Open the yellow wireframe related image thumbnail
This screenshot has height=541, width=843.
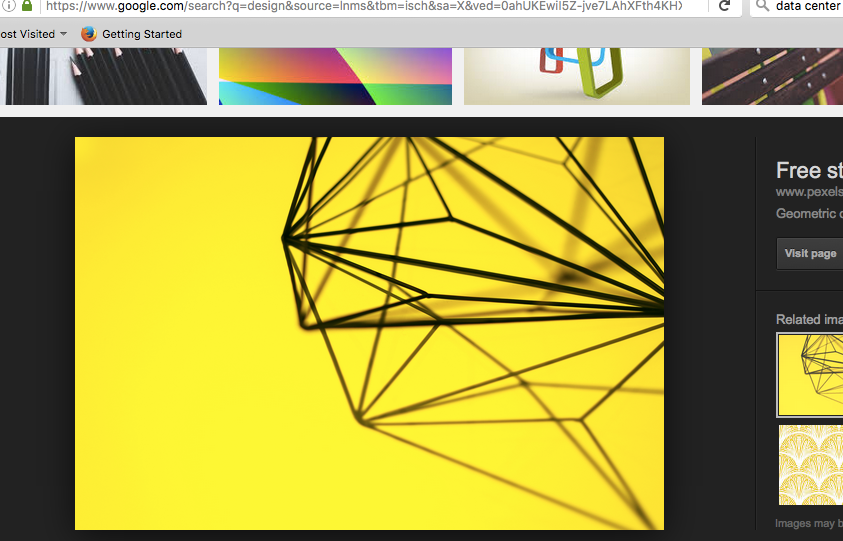coord(810,375)
